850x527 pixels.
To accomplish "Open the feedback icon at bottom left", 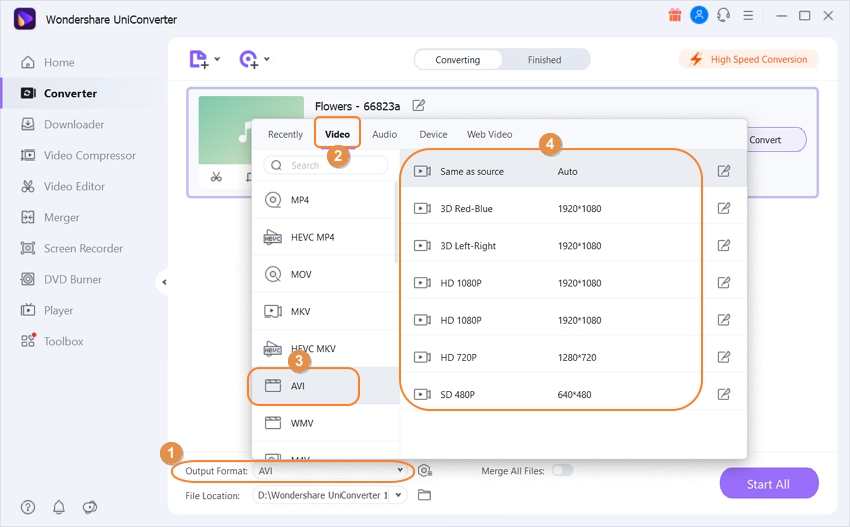I will [90, 507].
